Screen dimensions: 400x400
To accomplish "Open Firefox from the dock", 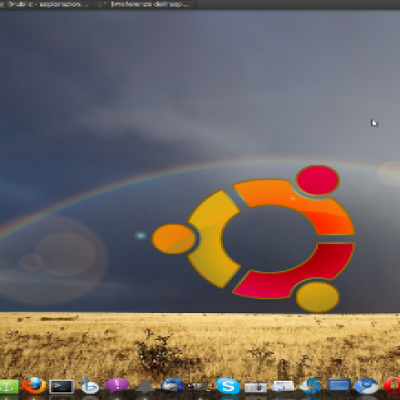I will tap(34, 386).
